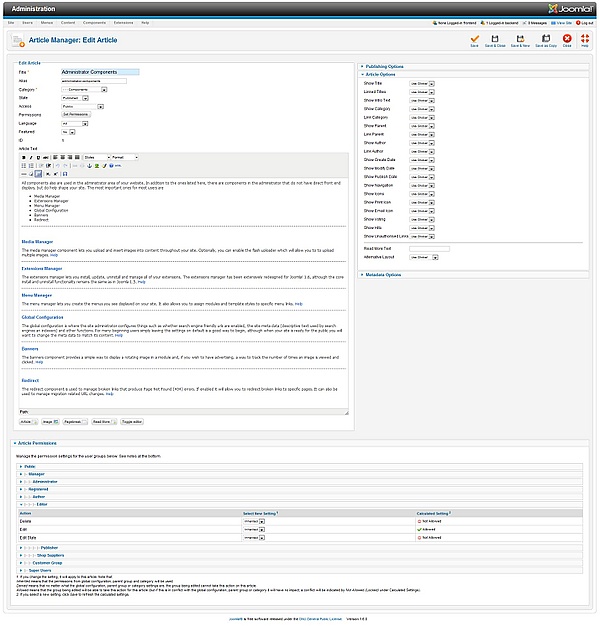Viewport: 600px width, 626px height.
Task: Open the Content menu
Action: [66, 21]
